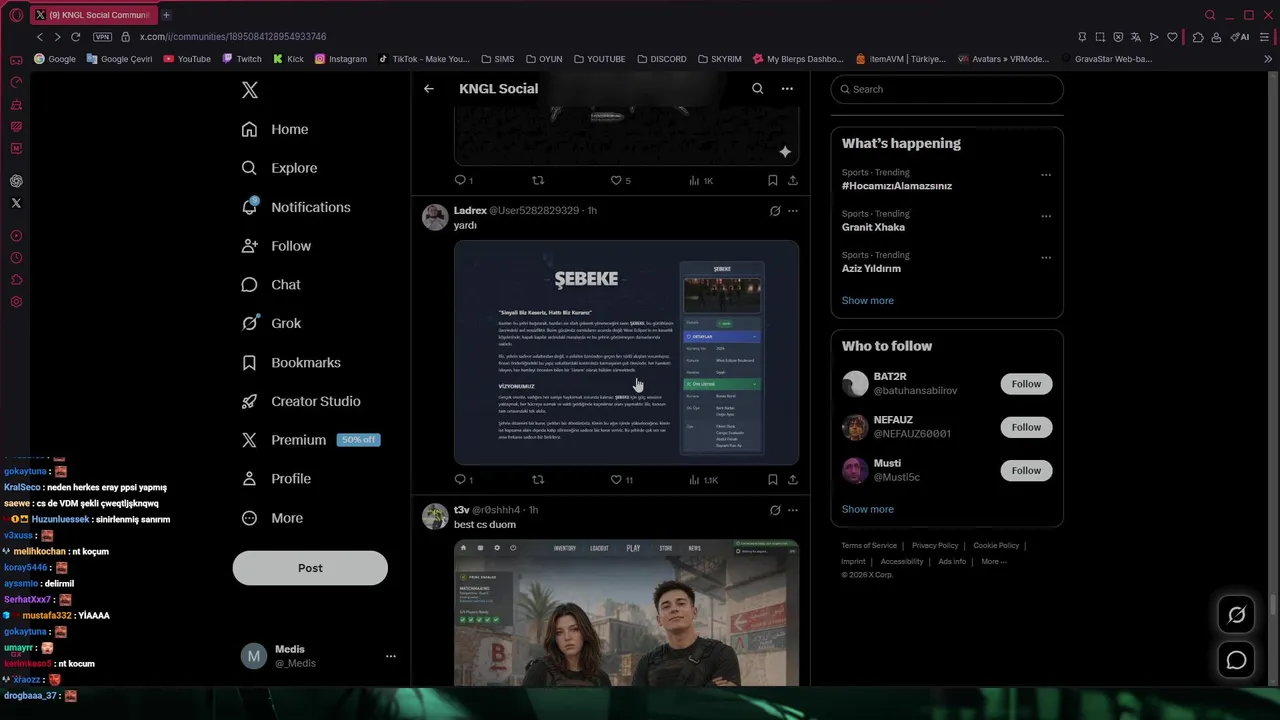This screenshot has width=1280, height=720.
Task: Click the address bar URL
Action: pyautogui.click(x=233, y=37)
